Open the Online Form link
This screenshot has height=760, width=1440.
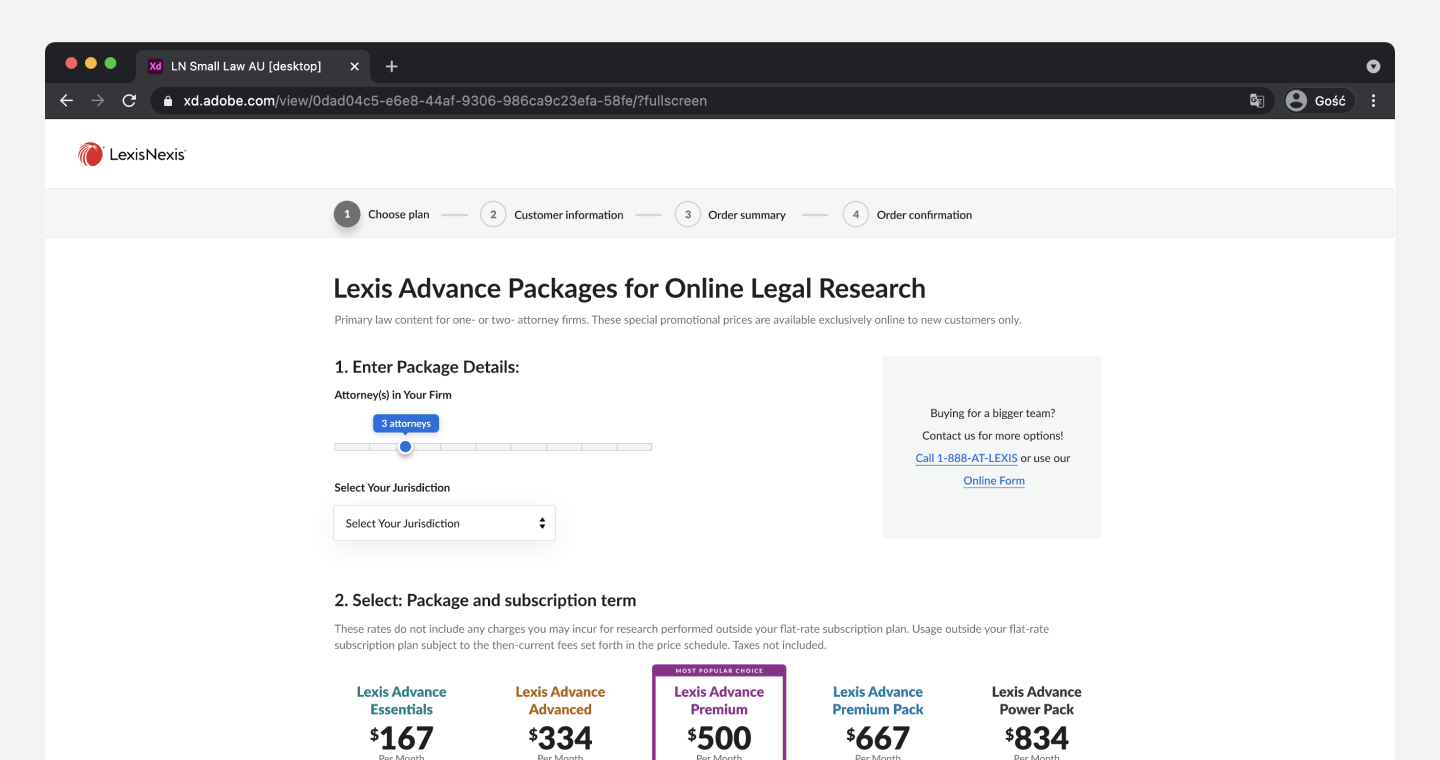coord(994,481)
